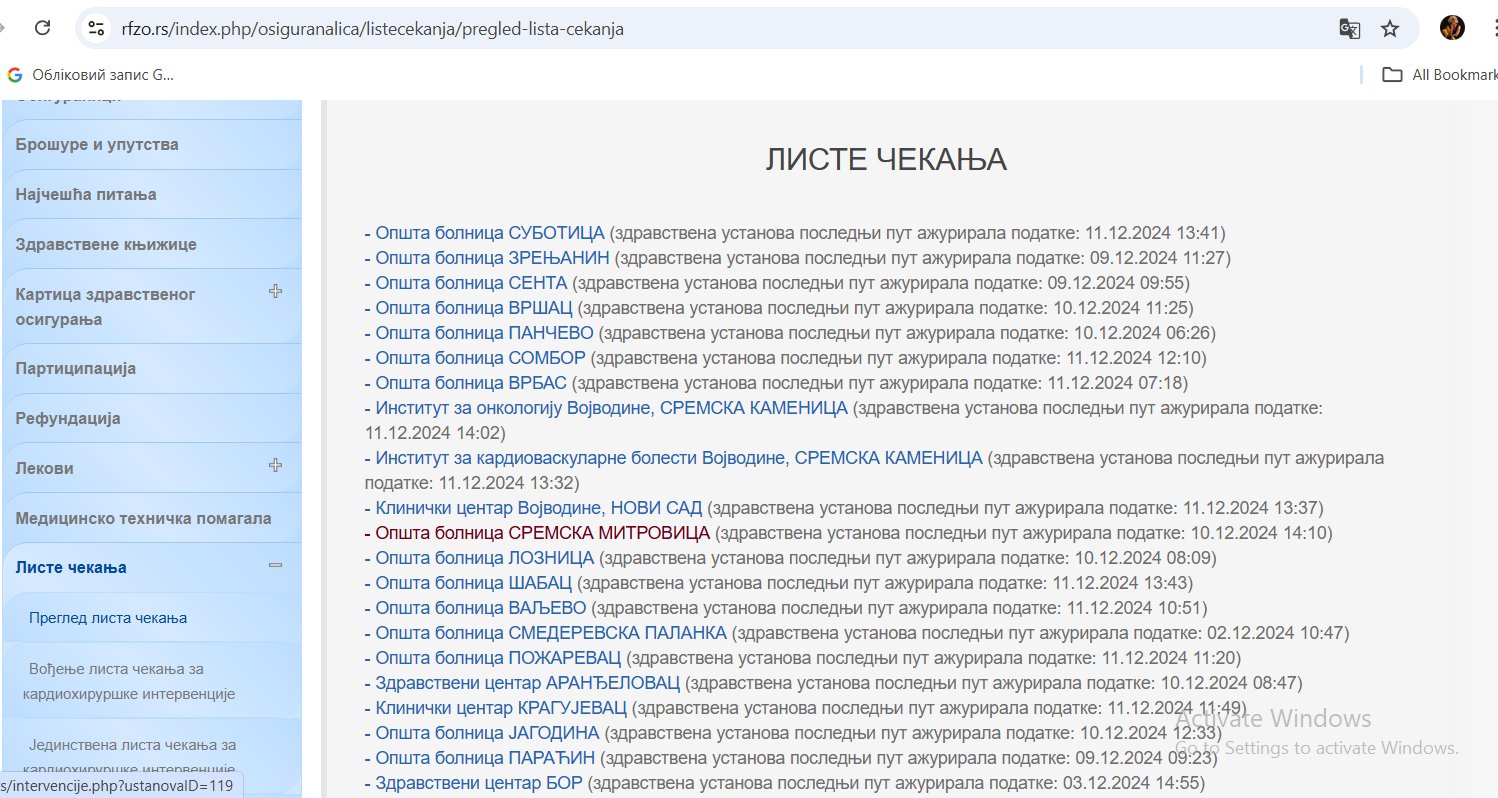Expand the Картица здравственог осигурања submenu
This screenshot has height=798, width=1498.
point(276,292)
